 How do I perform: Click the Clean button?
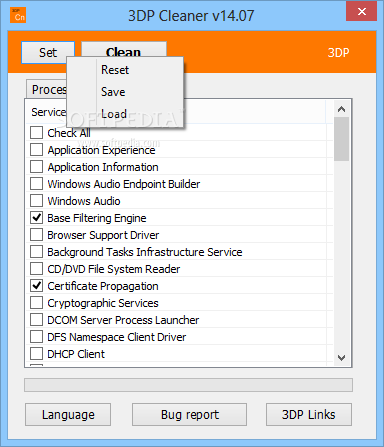click(x=124, y=50)
